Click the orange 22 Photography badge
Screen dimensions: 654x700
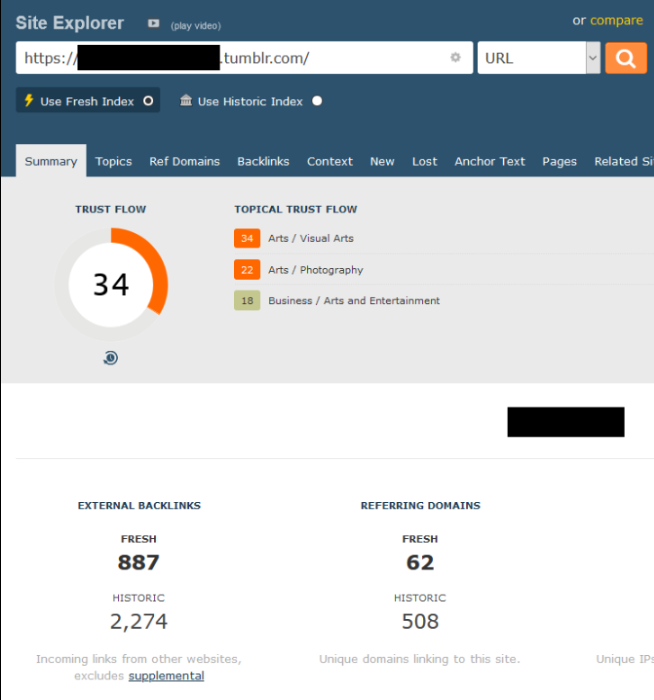pos(247,270)
